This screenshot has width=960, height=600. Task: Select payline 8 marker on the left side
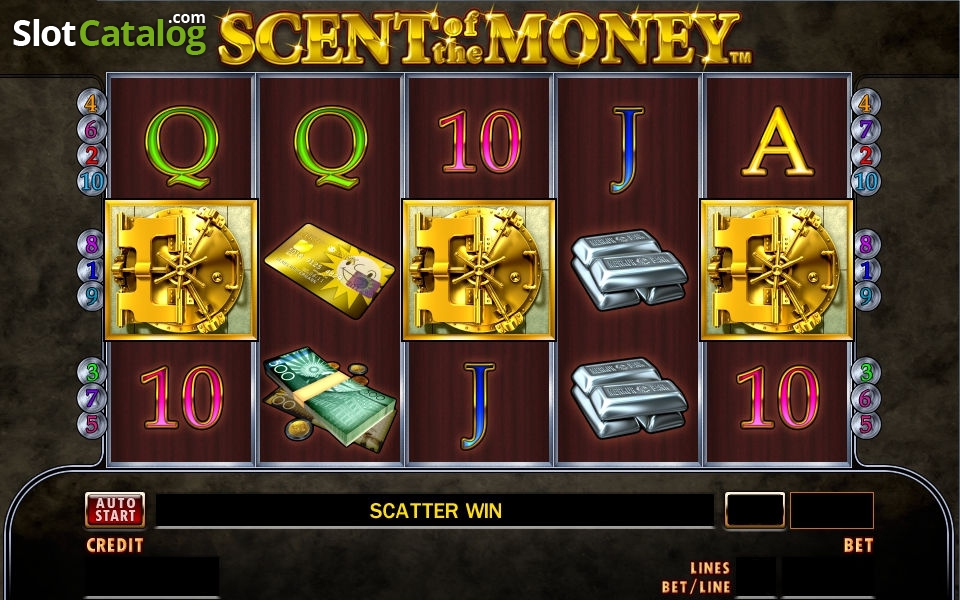(91, 244)
